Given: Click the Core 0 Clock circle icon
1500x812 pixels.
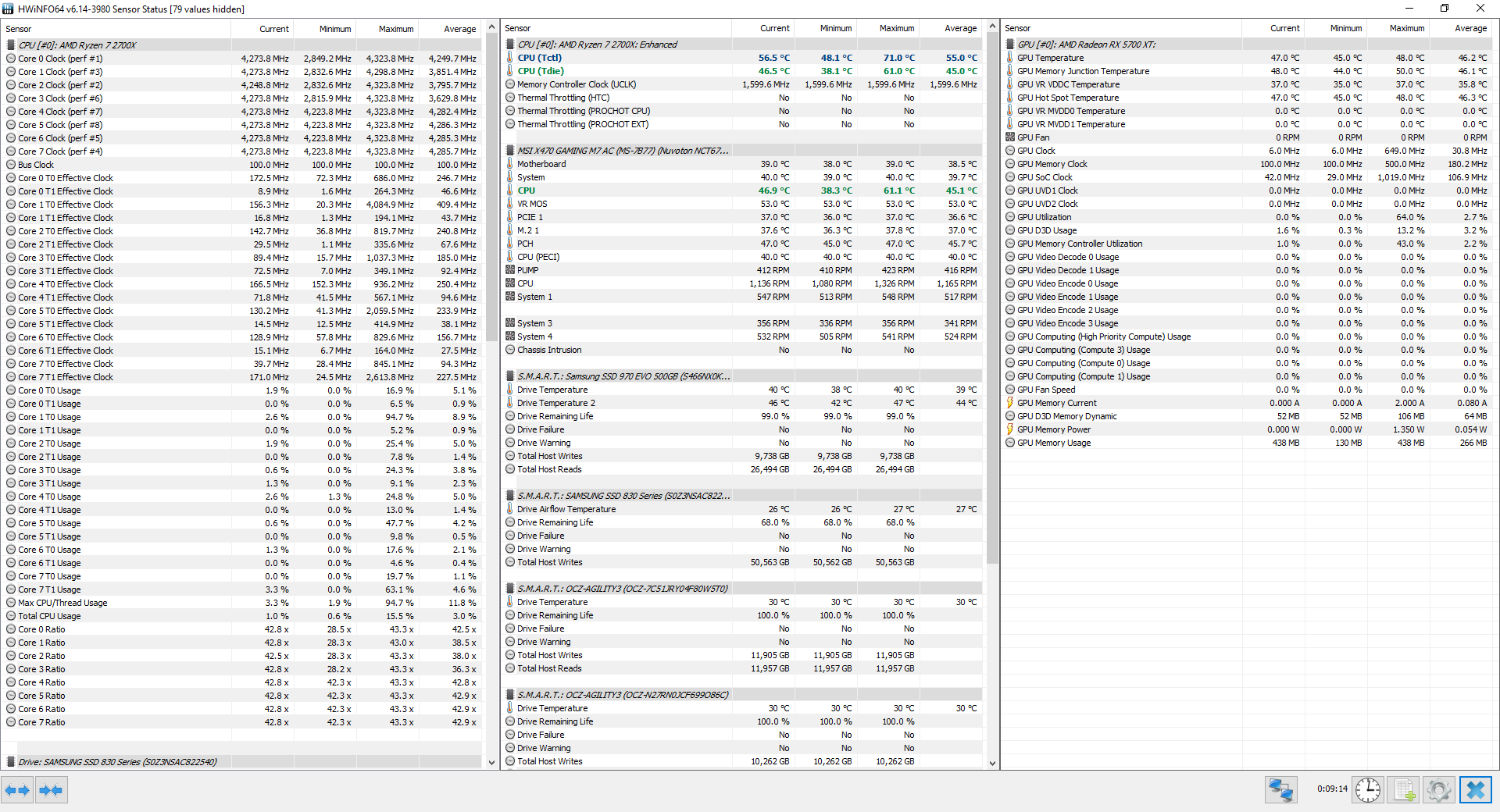Looking at the screenshot, I should coord(11,59).
